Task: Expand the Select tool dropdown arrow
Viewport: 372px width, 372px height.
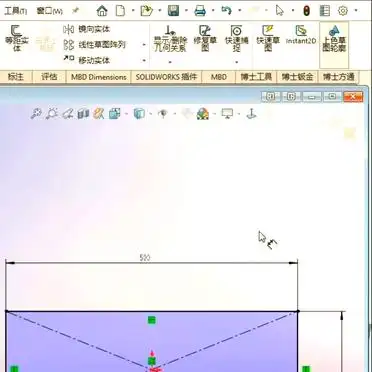Action: point(293,10)
